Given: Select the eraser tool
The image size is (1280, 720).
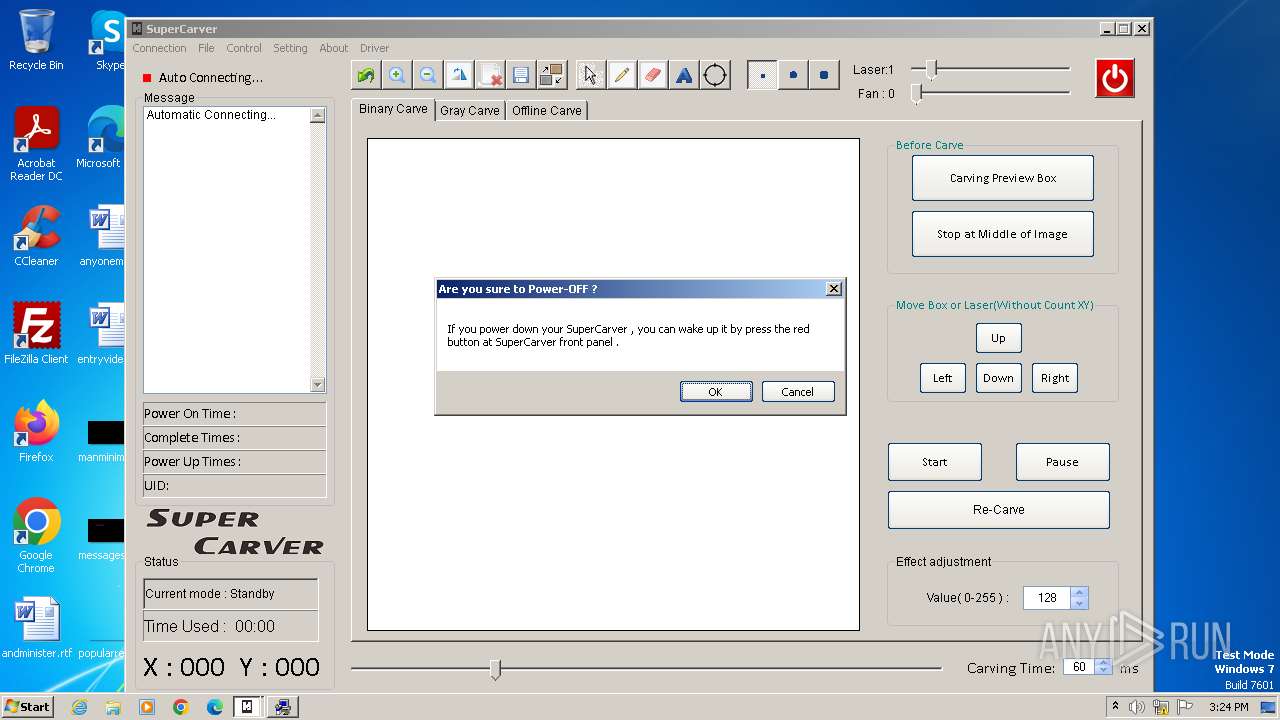Looking at the screenshot, I should pos(653,75).
